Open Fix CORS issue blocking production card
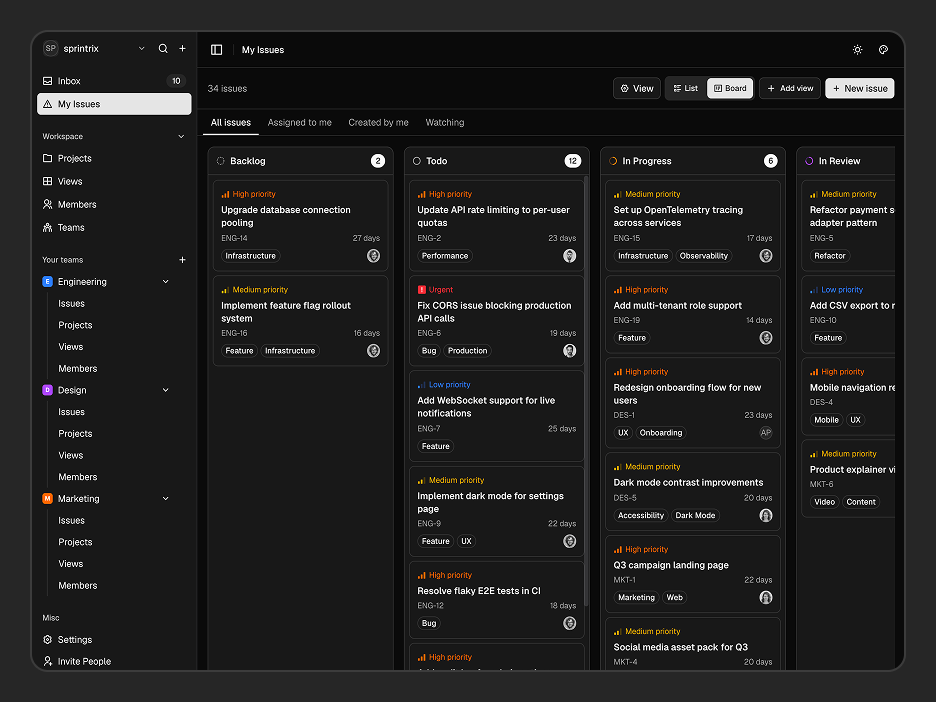The height and width of the screenshot is (702, 936). 497,321
